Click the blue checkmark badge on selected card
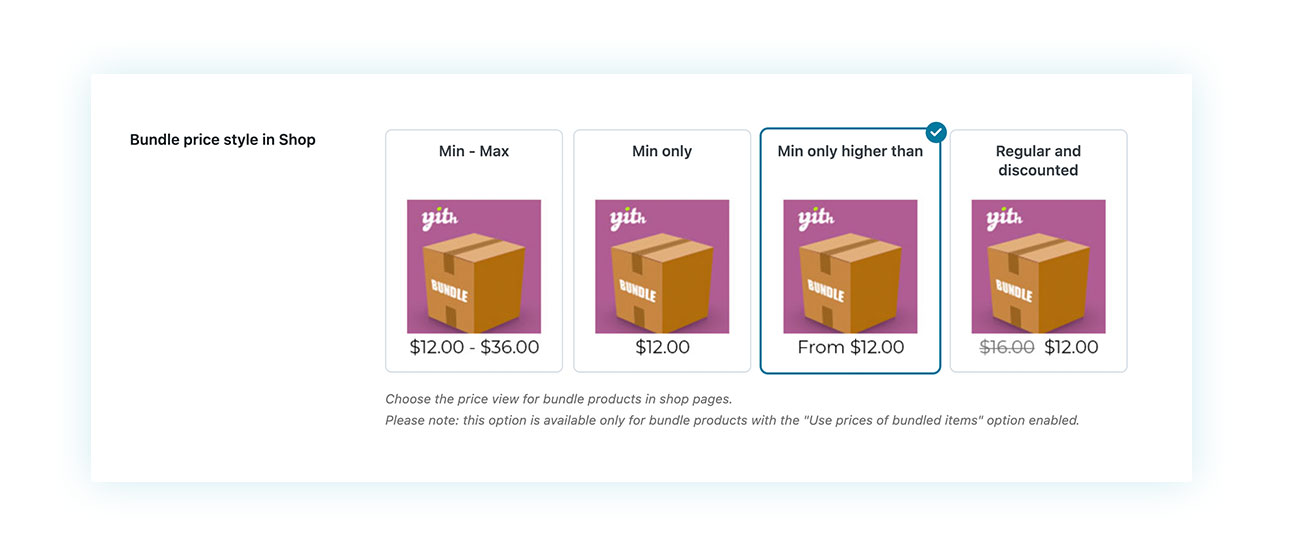The image size is (1300, 553). (x=936, y=132)
